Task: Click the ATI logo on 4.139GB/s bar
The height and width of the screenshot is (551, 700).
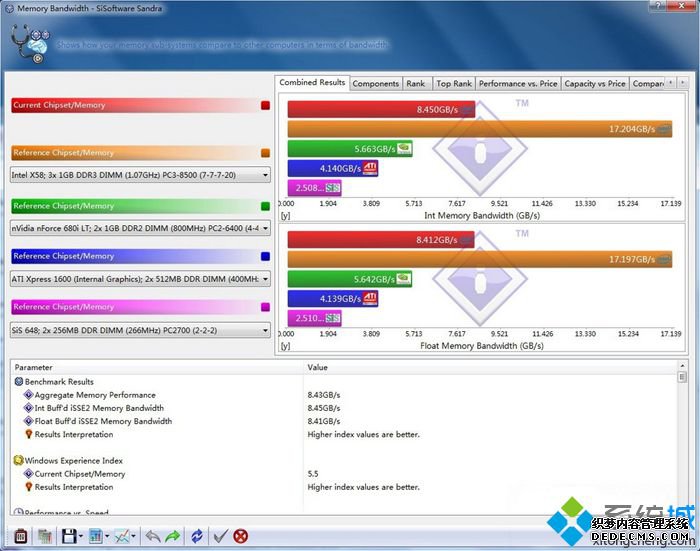Action: [x=370, y=298]
